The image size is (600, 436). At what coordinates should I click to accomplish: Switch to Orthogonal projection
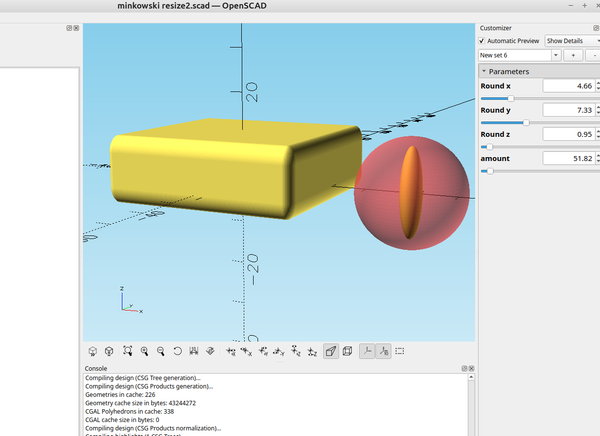click(x=347, y=351)
